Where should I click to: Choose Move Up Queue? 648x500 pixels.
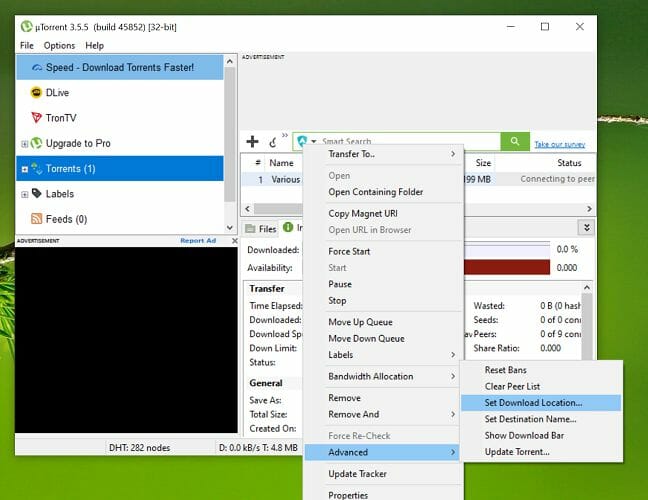pyautogui.click(x=382, y=322)
